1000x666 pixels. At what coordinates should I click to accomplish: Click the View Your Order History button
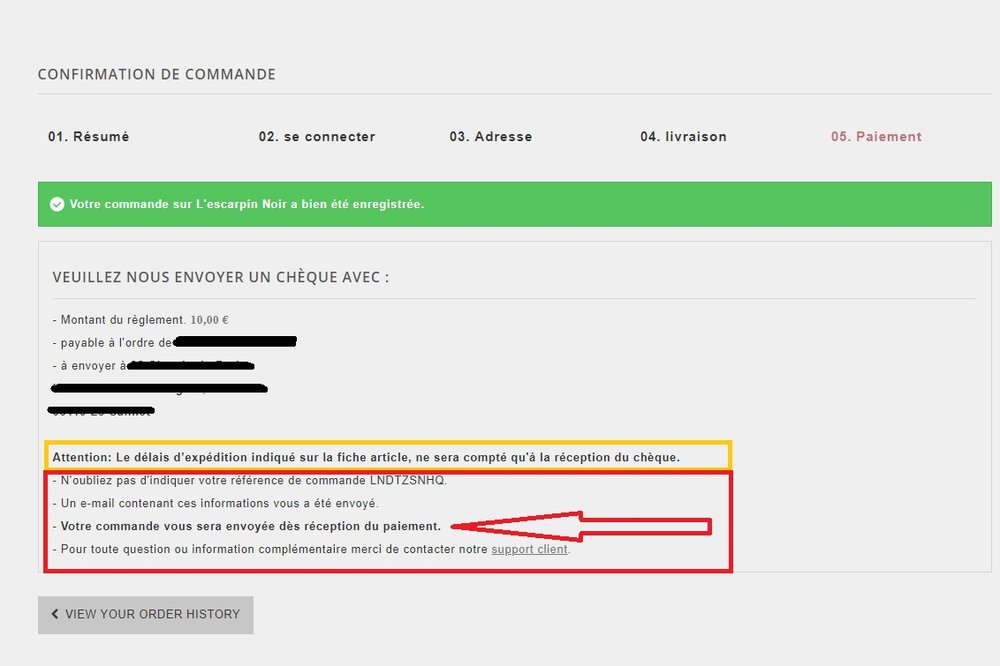coord(145,615)
